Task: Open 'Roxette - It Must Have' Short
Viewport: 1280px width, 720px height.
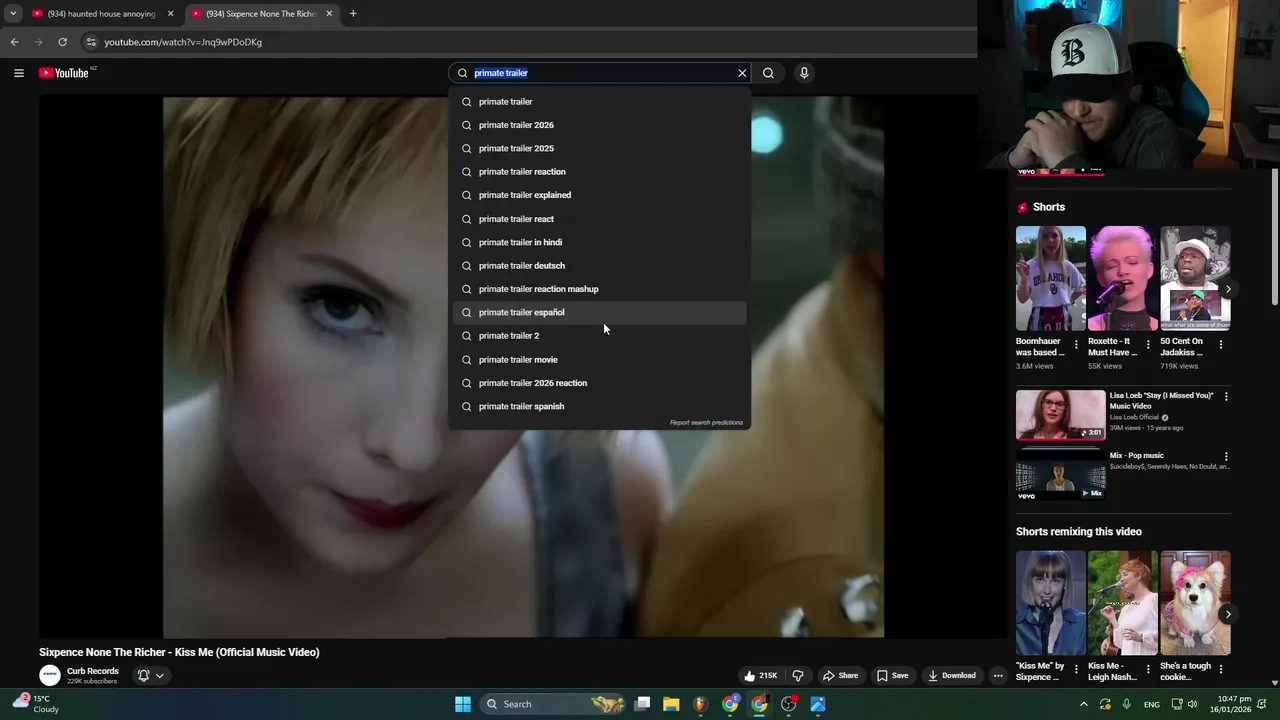Action: pos(1122,278)
